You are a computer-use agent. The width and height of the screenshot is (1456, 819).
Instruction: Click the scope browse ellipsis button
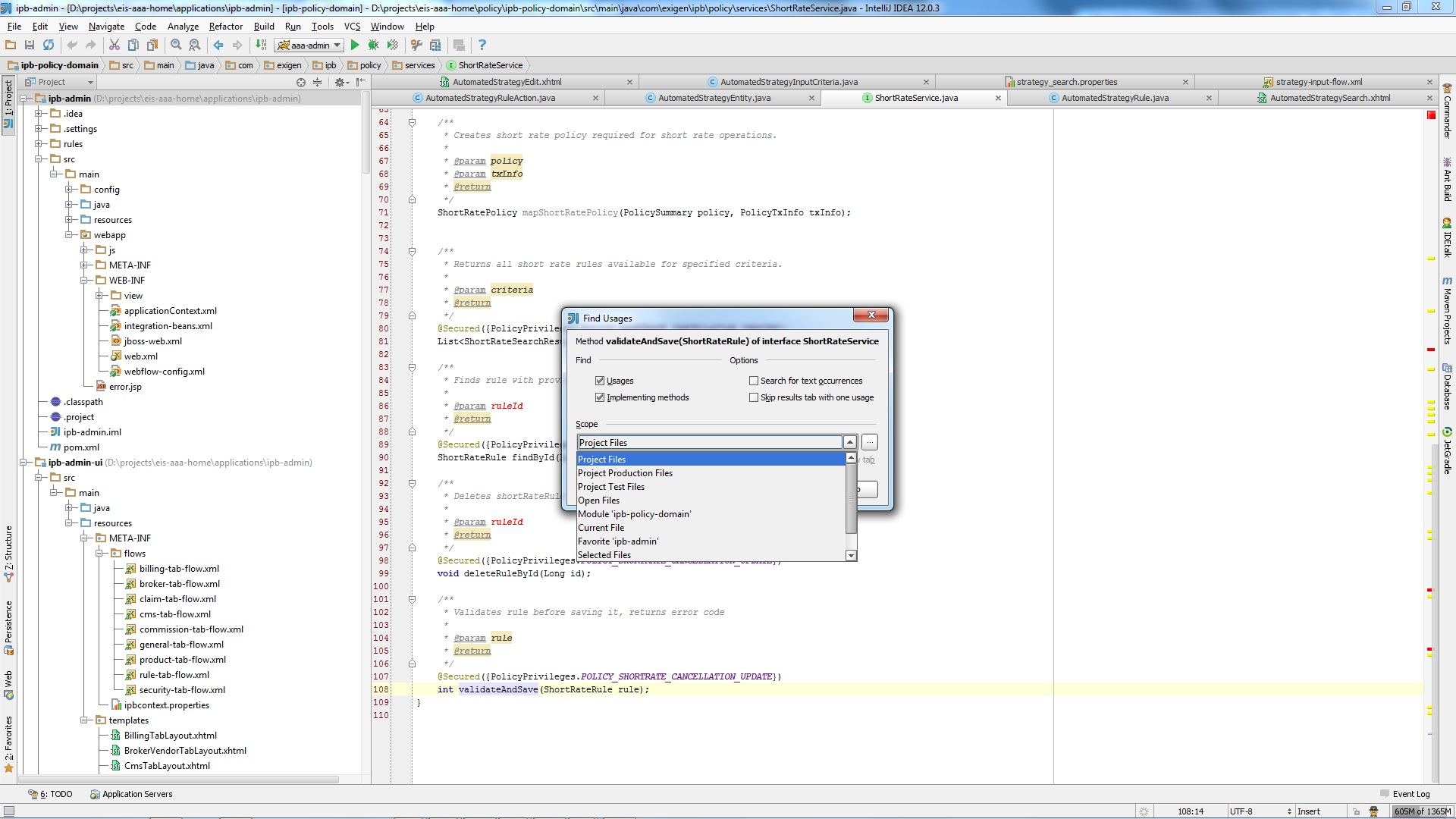(x=870, y=443)
